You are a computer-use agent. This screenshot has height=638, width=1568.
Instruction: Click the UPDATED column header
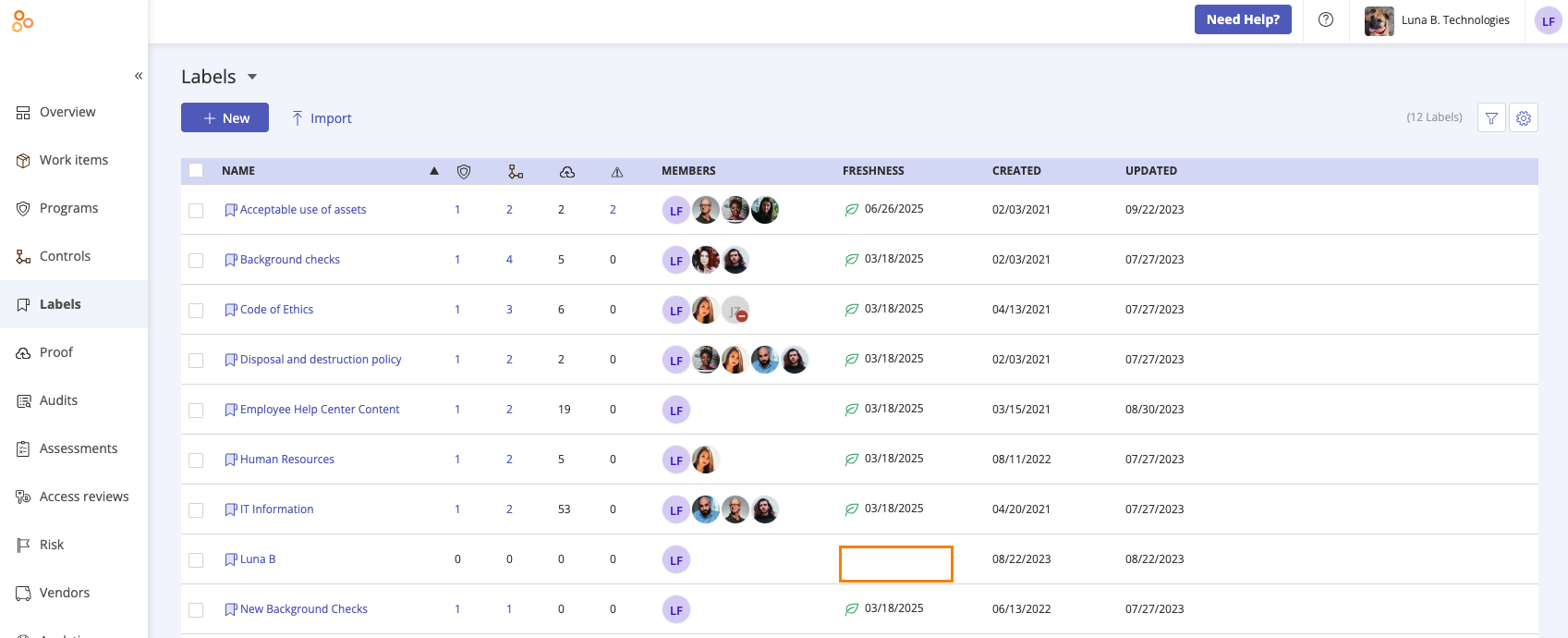[1151, 171]
